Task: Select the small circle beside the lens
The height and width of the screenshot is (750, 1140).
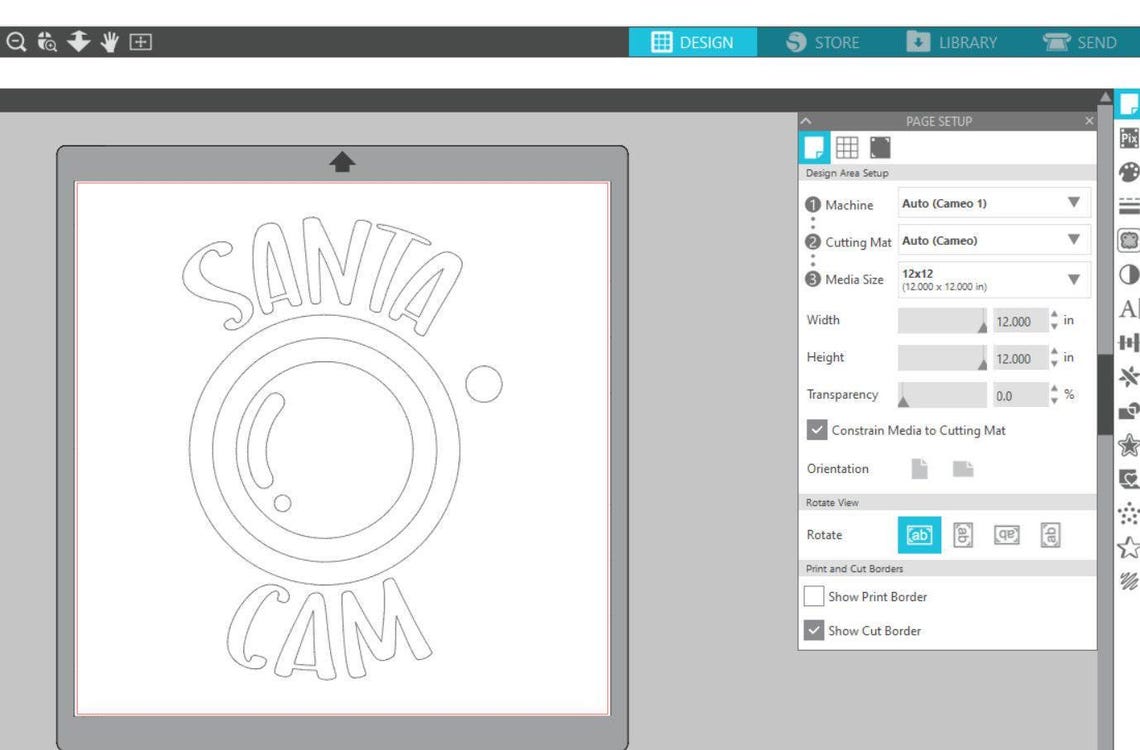Action: (x=483, y=384)
